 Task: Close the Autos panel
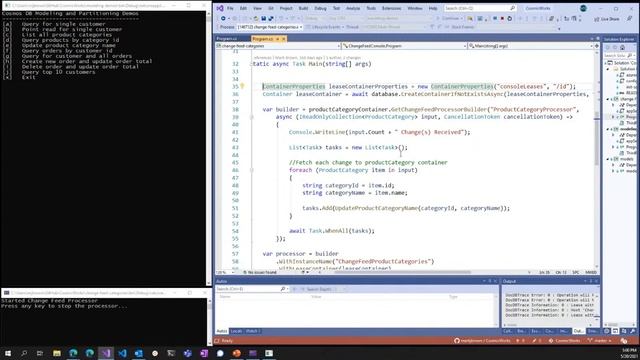[496, 281]
